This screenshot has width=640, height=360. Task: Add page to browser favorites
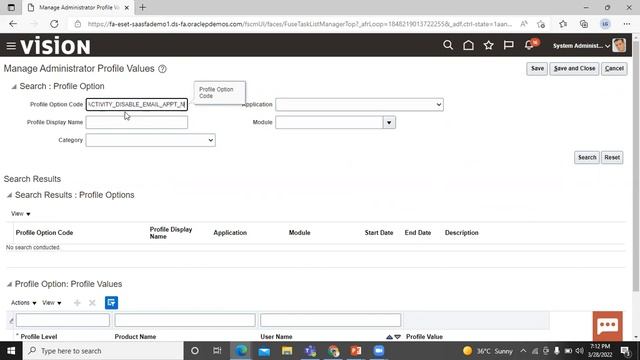tap(541, 24)
